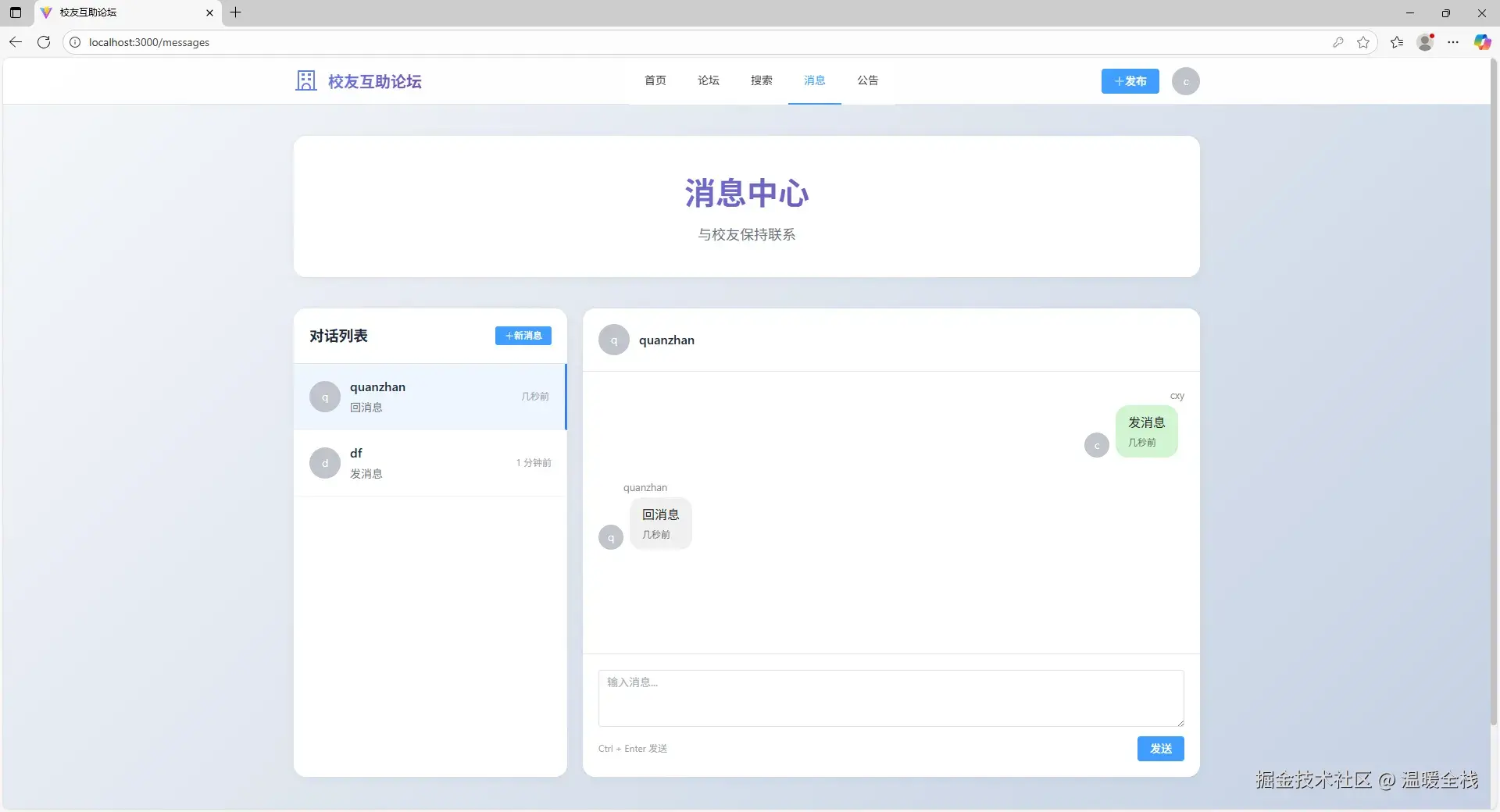Go to the 首页 nav tab
Screen dimensions: 1500x812
pos(655,80)
